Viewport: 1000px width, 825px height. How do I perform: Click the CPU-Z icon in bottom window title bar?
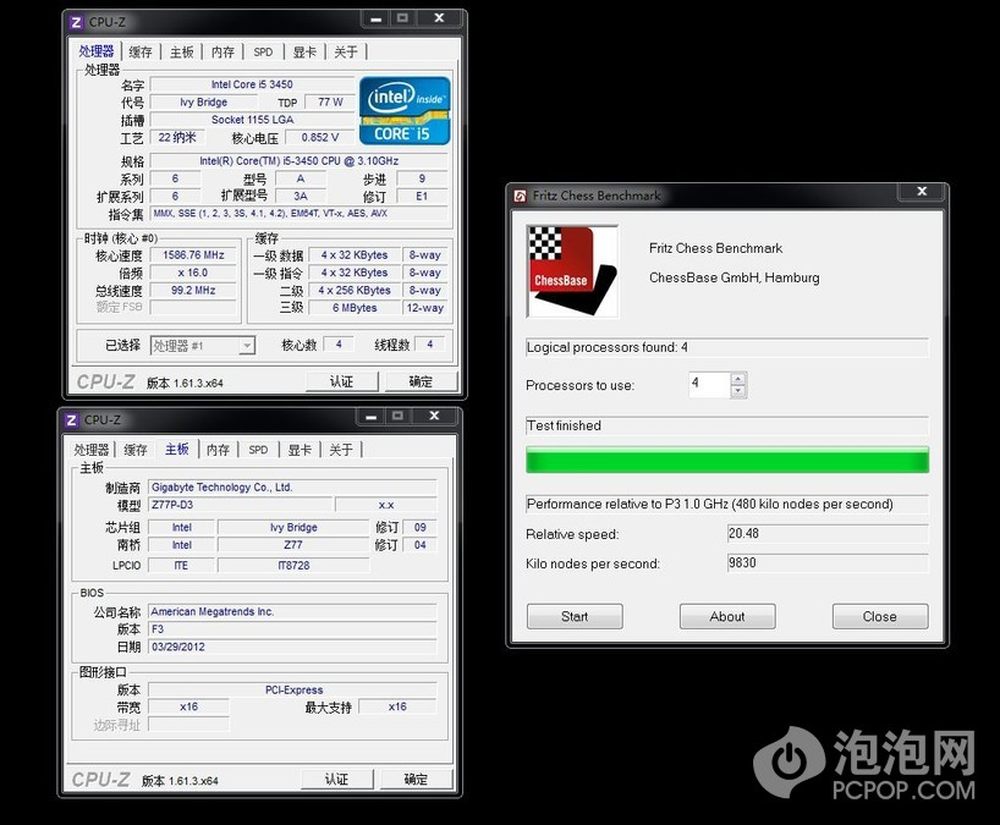pos(71,420)
